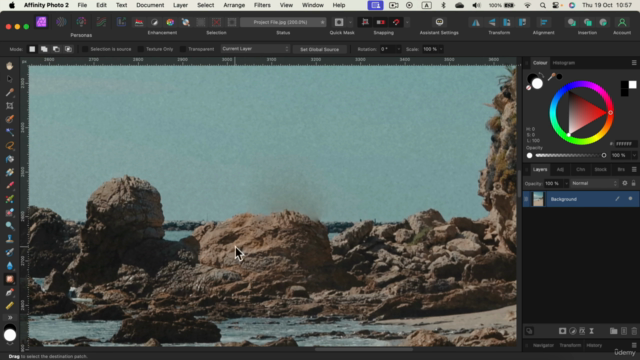
Task: Expand hidden tools chevron in toolbar
Action: (x=10, y=318)
